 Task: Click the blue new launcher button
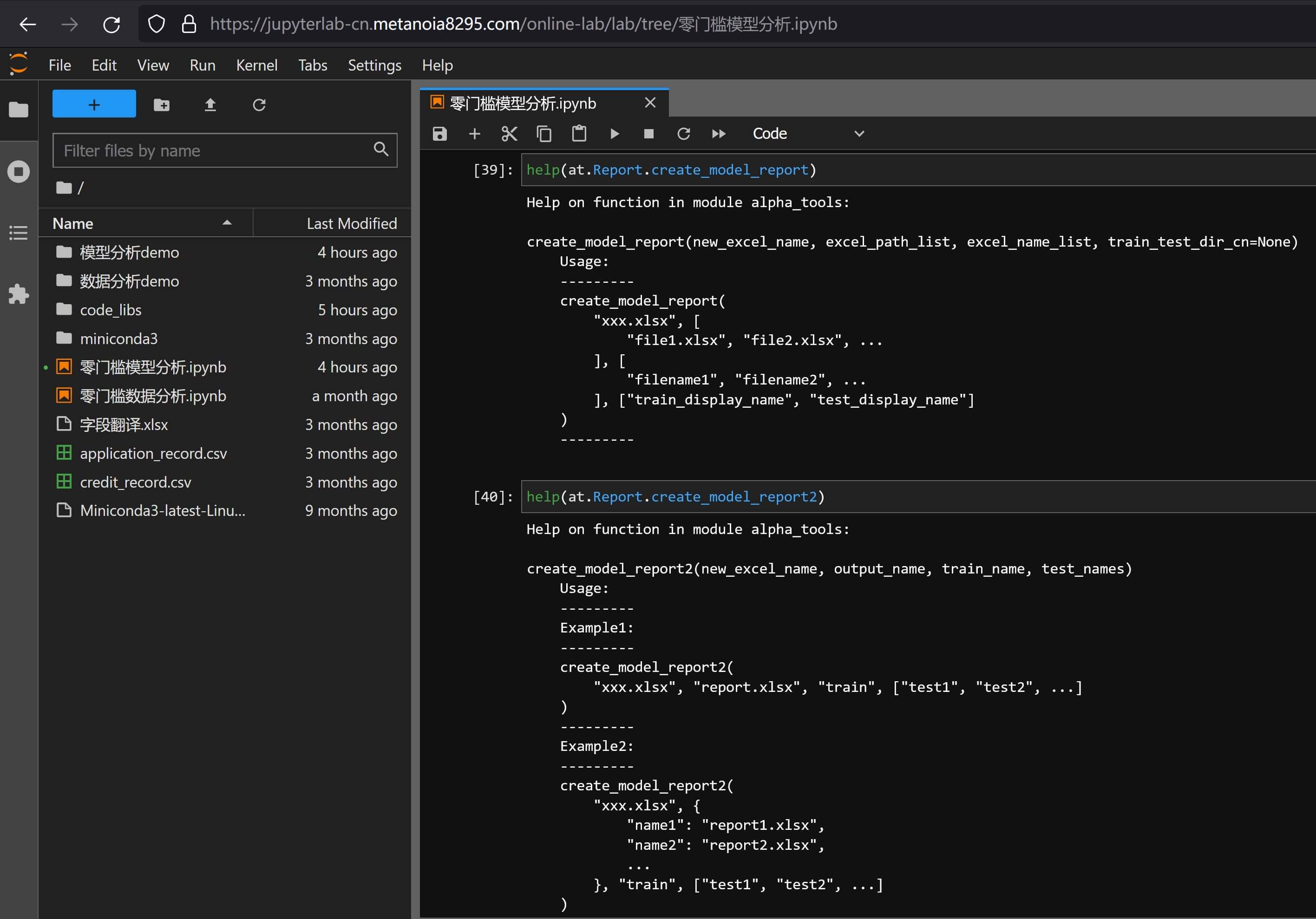[94, 104]
